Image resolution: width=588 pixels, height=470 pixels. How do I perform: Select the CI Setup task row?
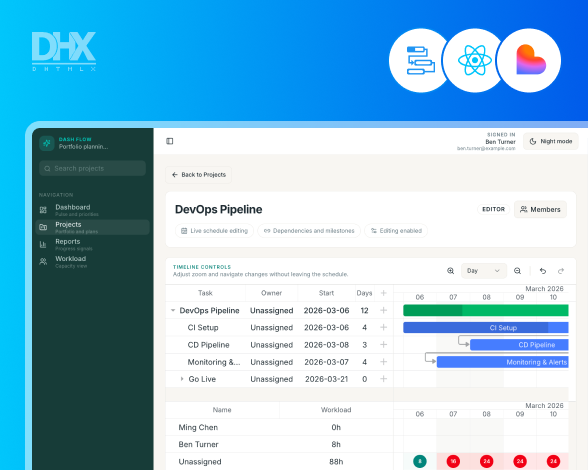click(279, 327)
